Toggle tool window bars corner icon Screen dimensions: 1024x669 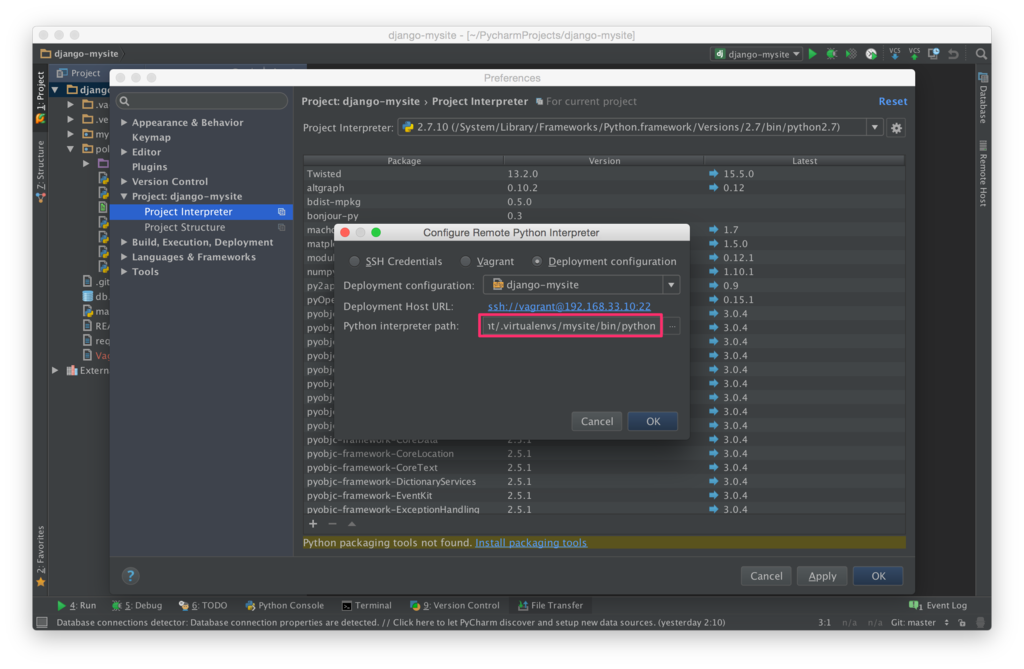coord(42,623)
